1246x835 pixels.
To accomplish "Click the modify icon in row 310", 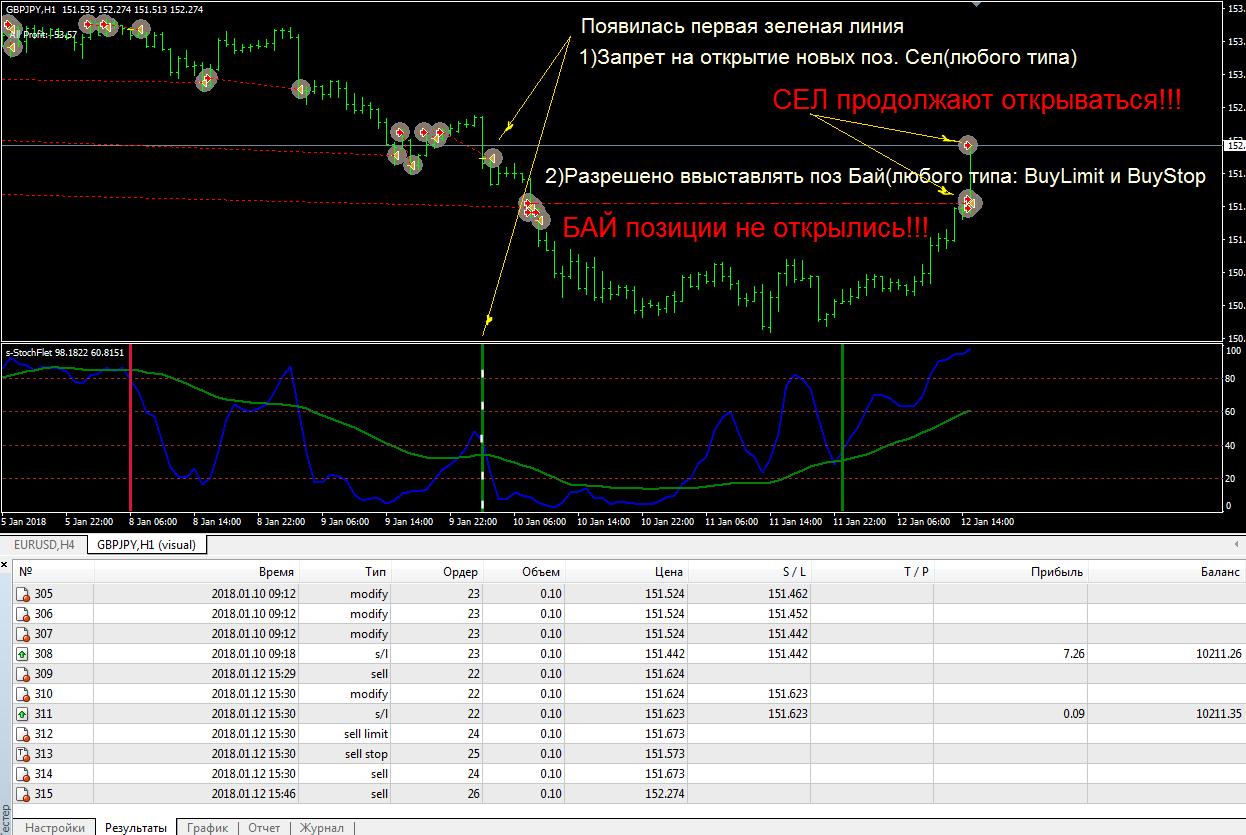I will [22, 694].
